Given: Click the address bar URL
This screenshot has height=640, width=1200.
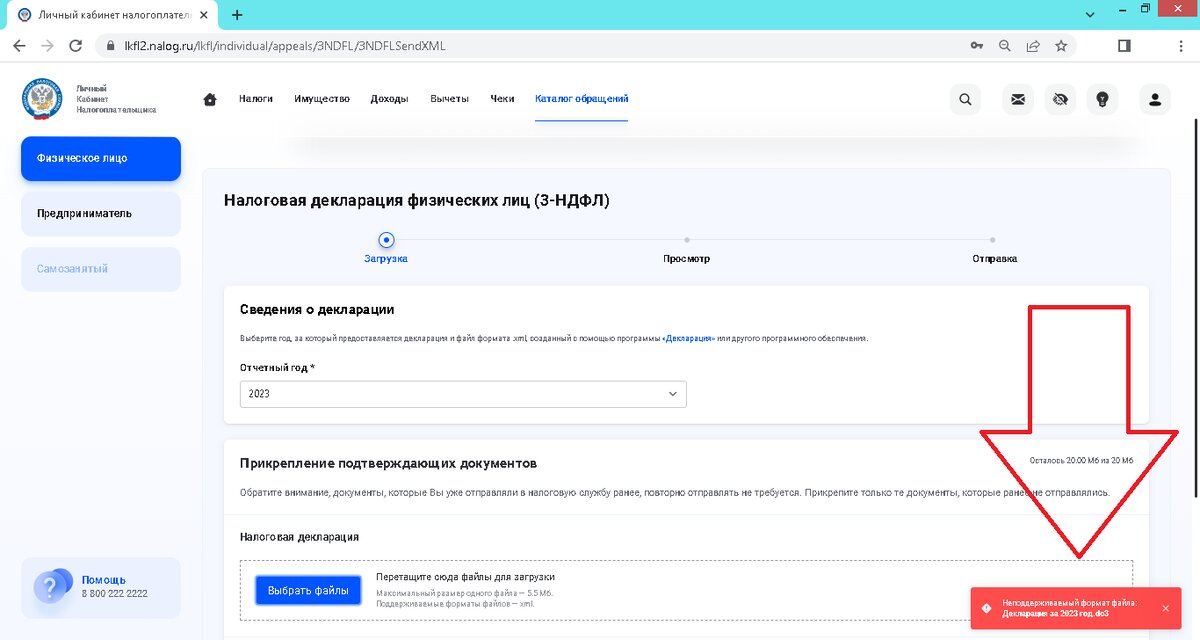Looking at the screenshot, I should (286, 46).
